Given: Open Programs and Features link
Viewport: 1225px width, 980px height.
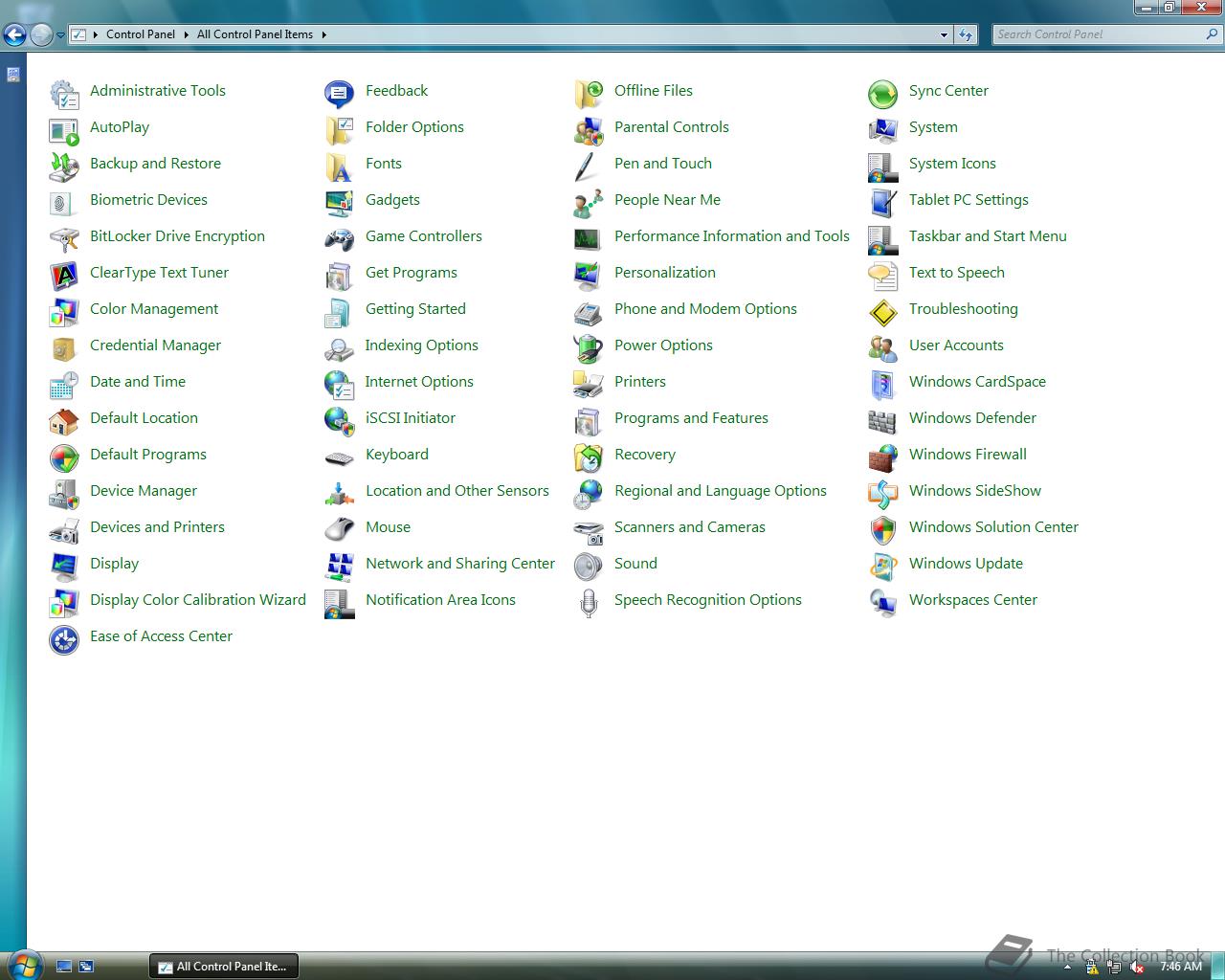Looking at the screenshot, I should (691, 417).
